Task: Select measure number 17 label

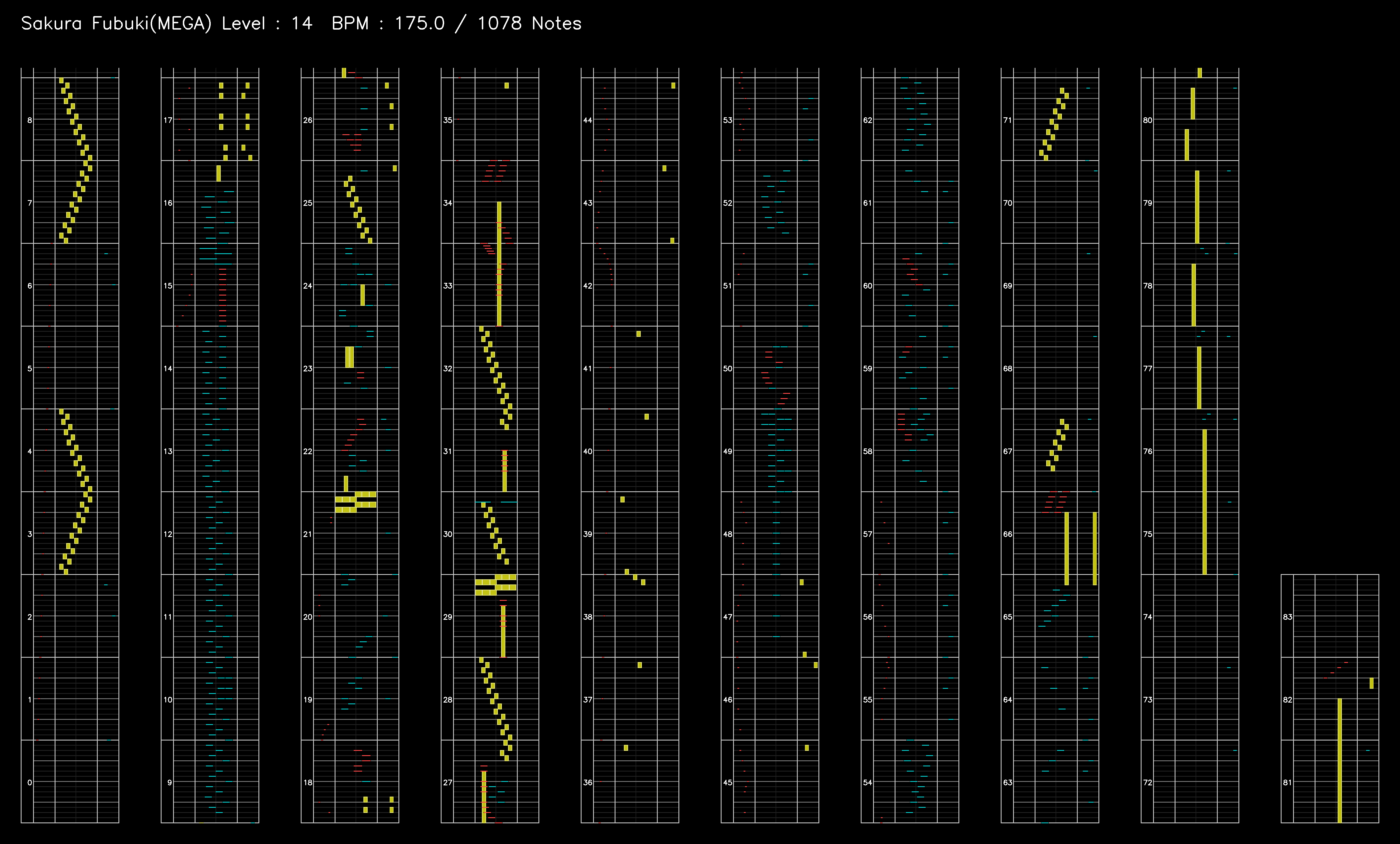Action: (x=168, y=120)
